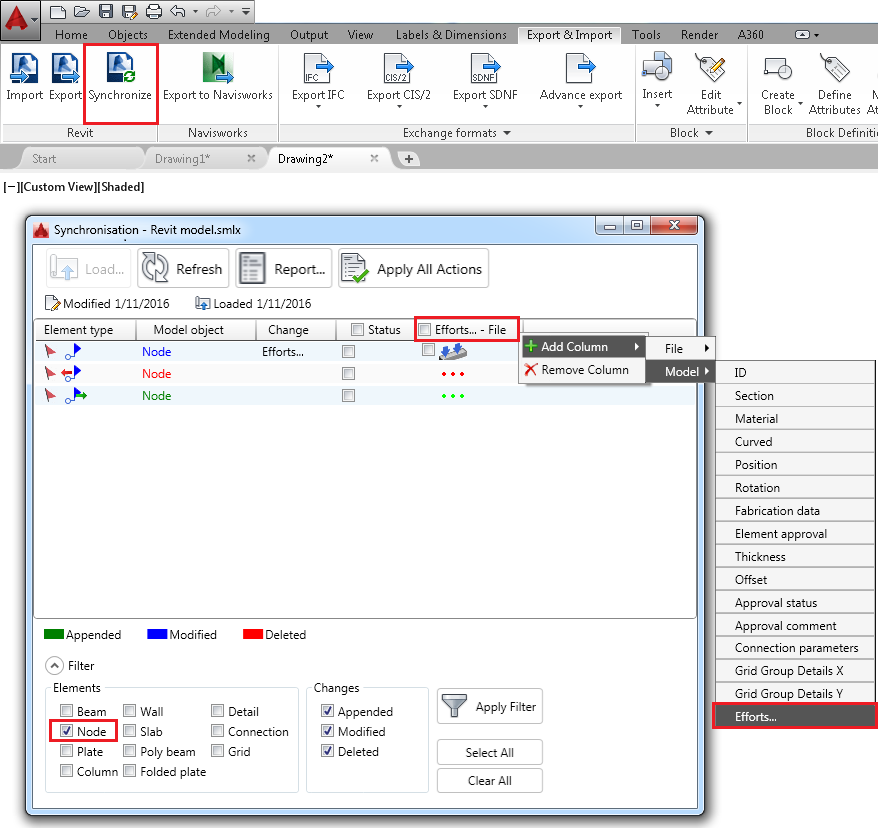The height and width of the screenshot is (828, 878).
Task: Open Labels & Dimensions ribbon tab
Action: (451, 35)
